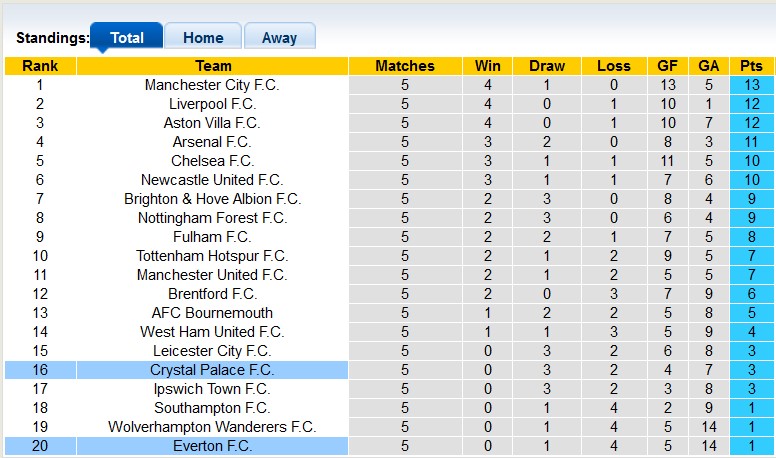Click the GF column header
The image size is (776, 458).
pyautogui.click(x=667, y=66)
